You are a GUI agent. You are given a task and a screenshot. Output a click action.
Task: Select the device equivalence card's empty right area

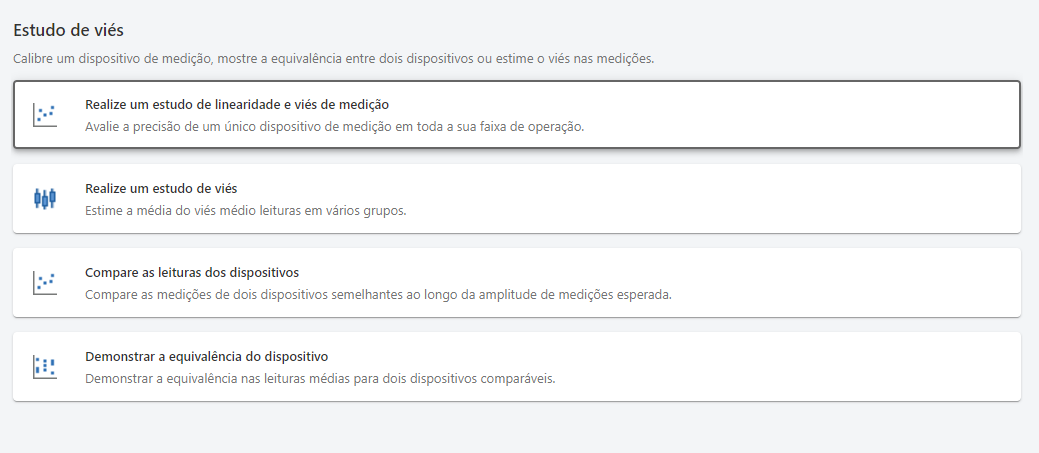[x=800, y=366]
